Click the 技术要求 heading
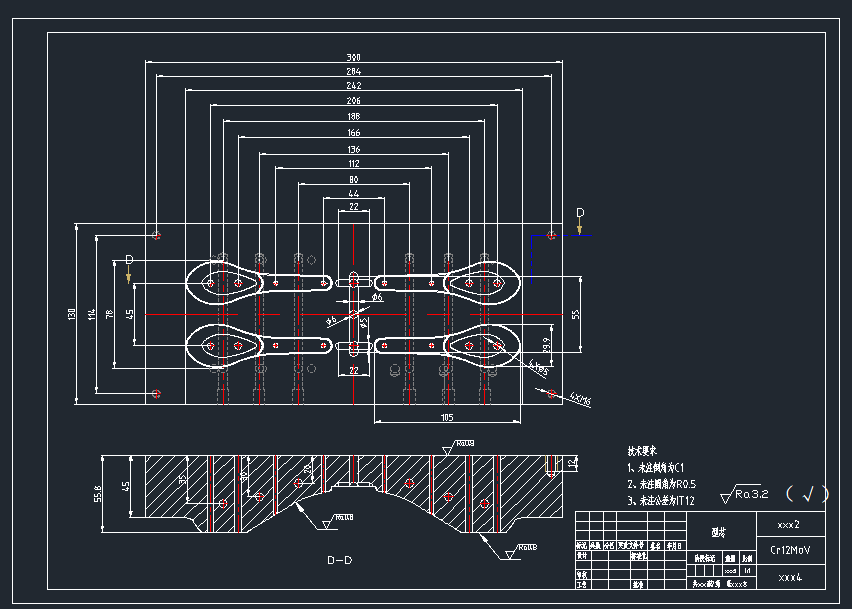Image resolution: width=852 pixels, height=609 pixels. tap(642, 450)
